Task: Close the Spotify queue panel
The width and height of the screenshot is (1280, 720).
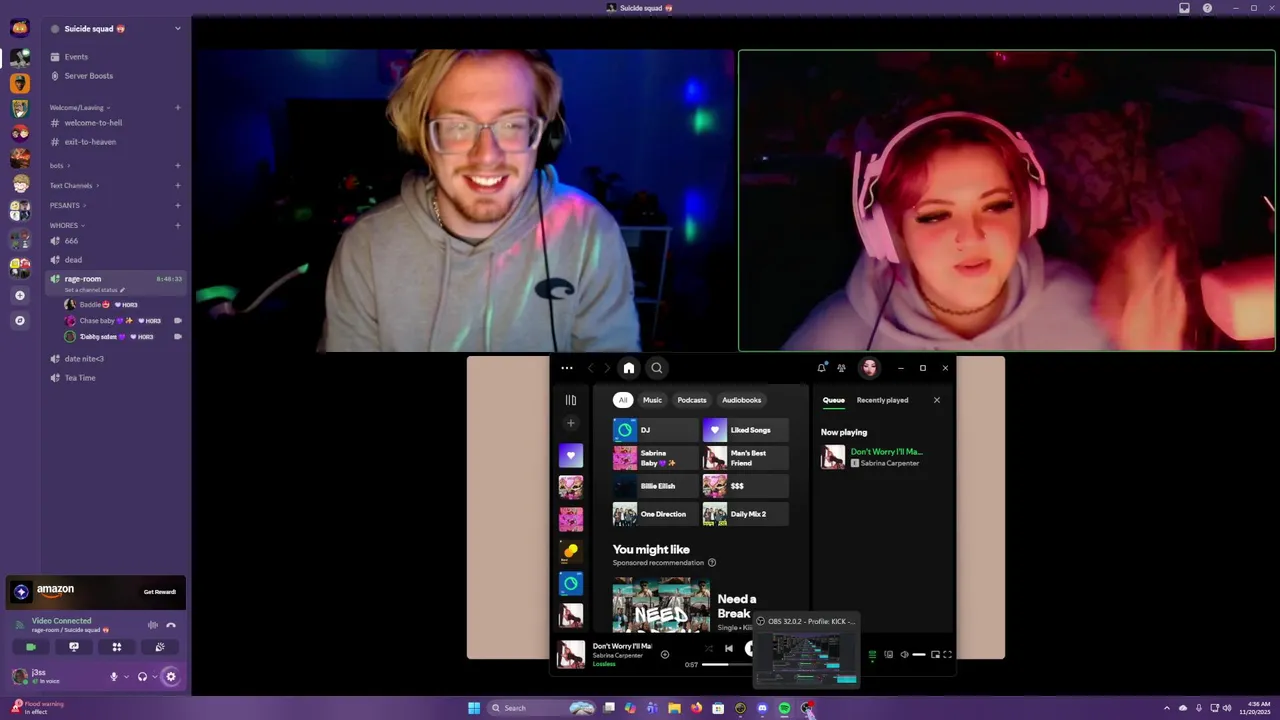Action: (x=937, y=400)
